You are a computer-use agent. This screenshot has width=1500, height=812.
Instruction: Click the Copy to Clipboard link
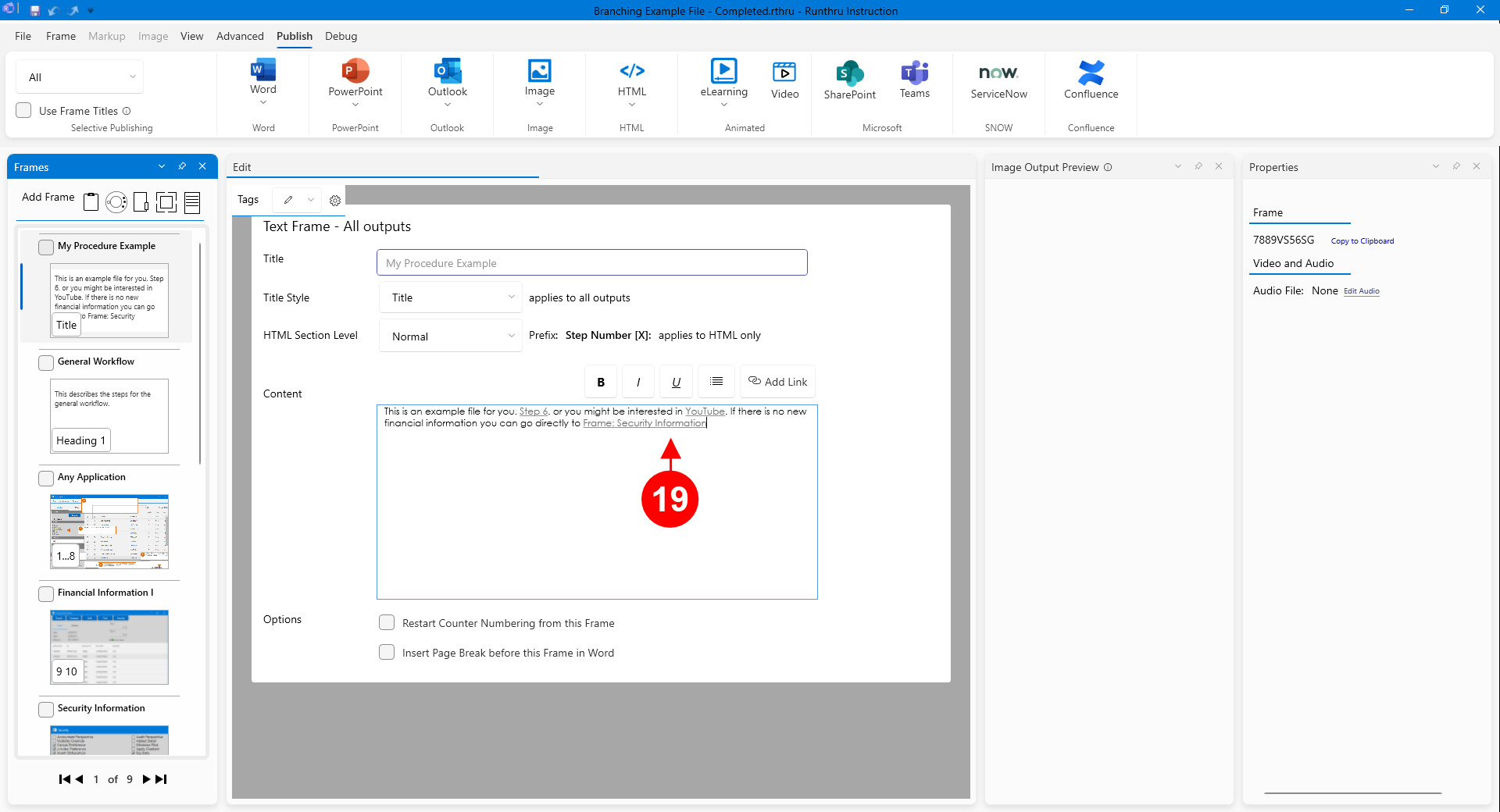[x=1362, y=241]
